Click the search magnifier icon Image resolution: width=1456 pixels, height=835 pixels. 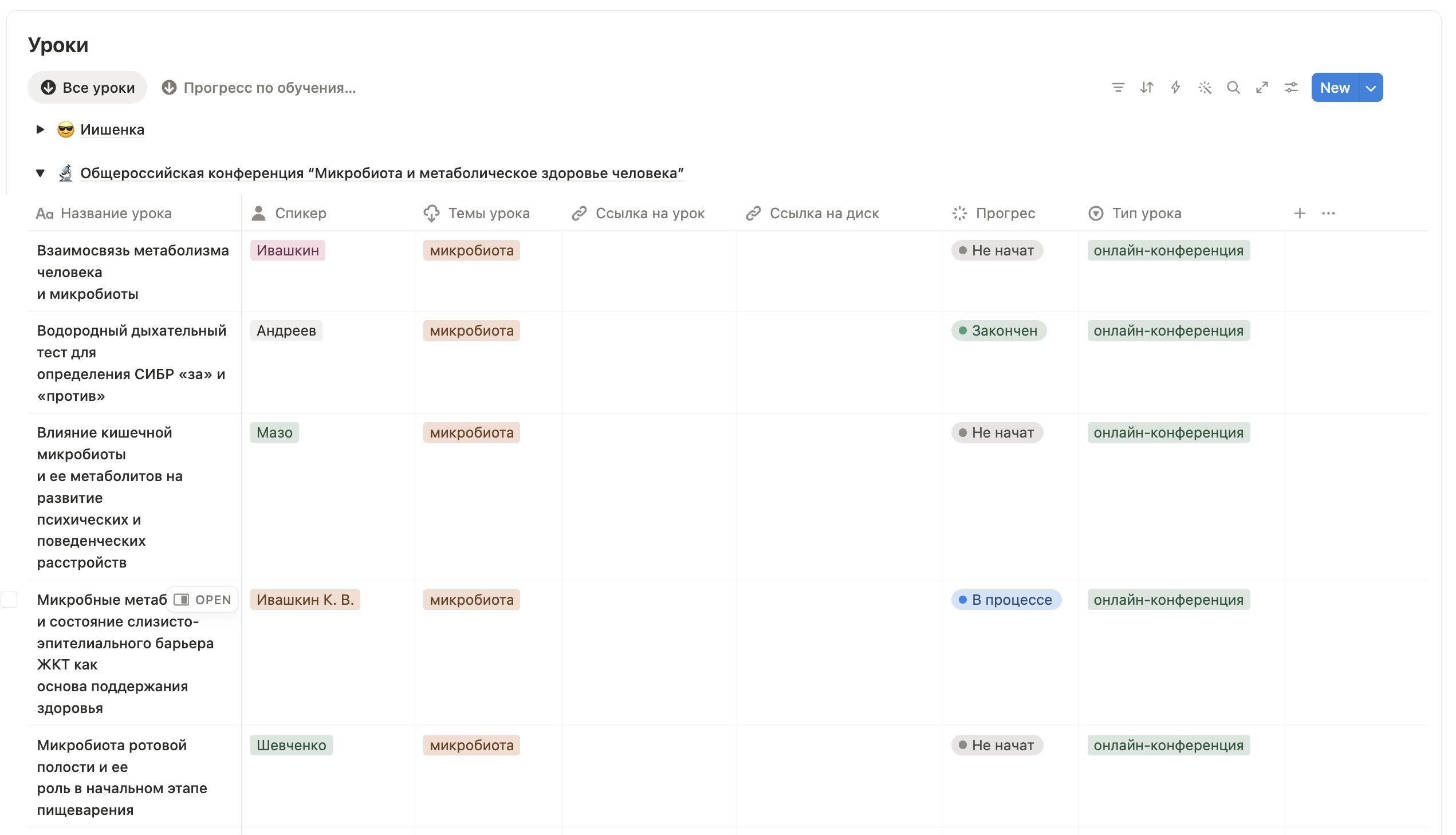[x=1233, y=88]
